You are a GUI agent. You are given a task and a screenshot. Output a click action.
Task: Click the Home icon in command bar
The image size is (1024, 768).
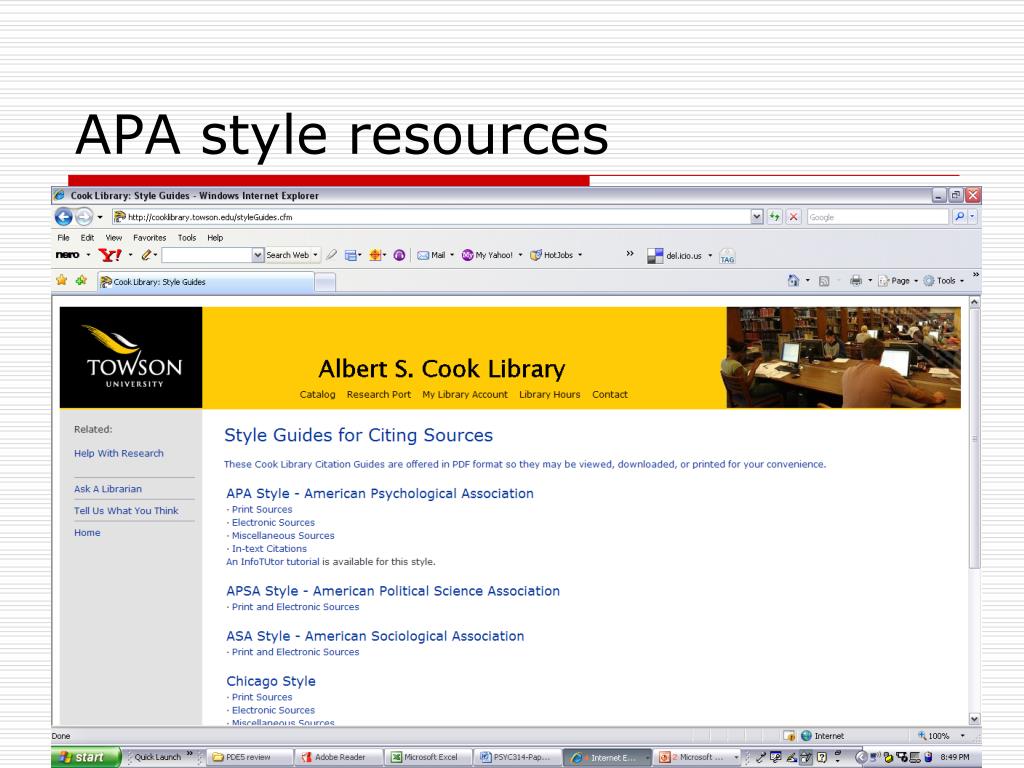point(793,281)
